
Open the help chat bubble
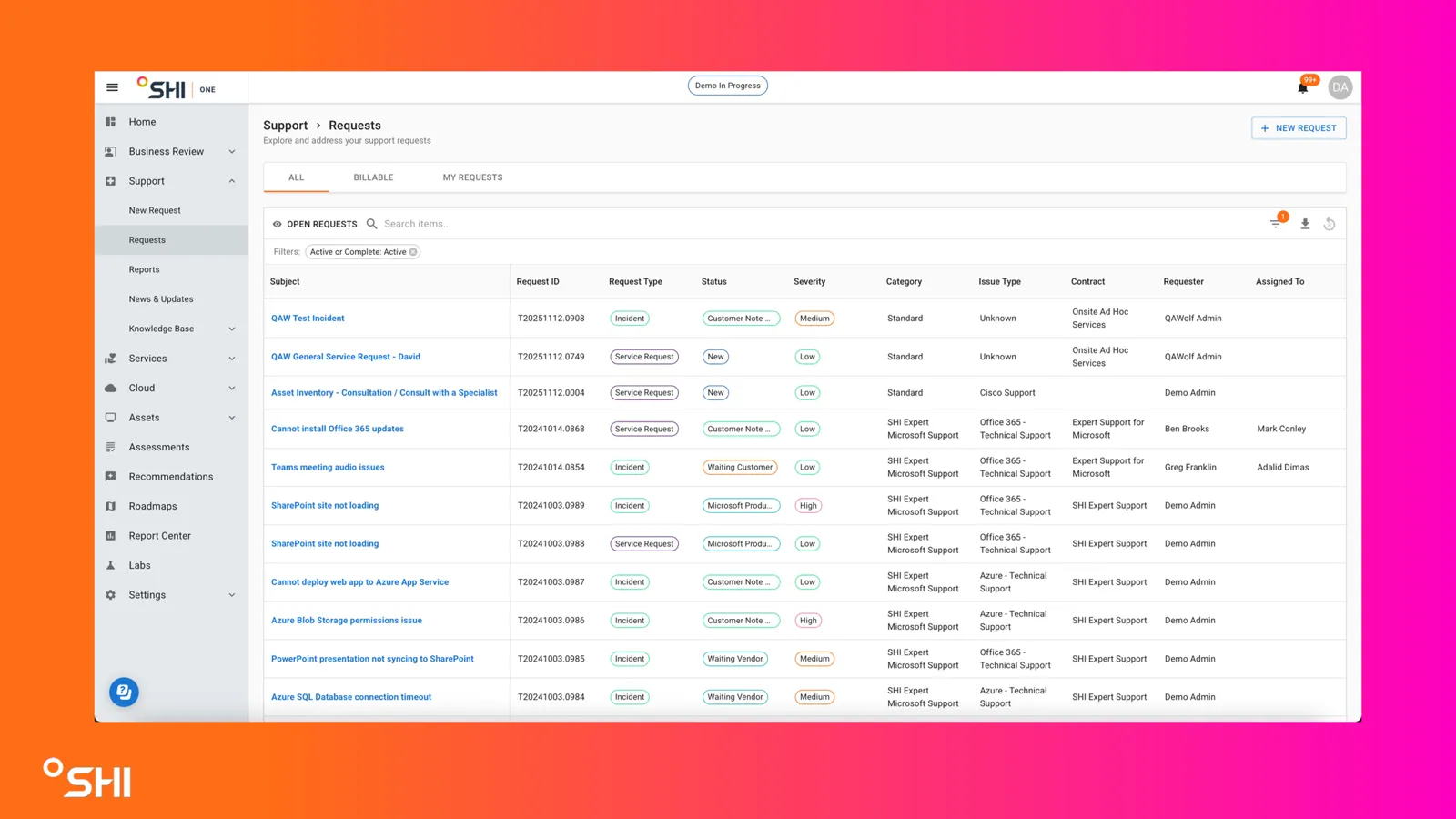[124, 693]
